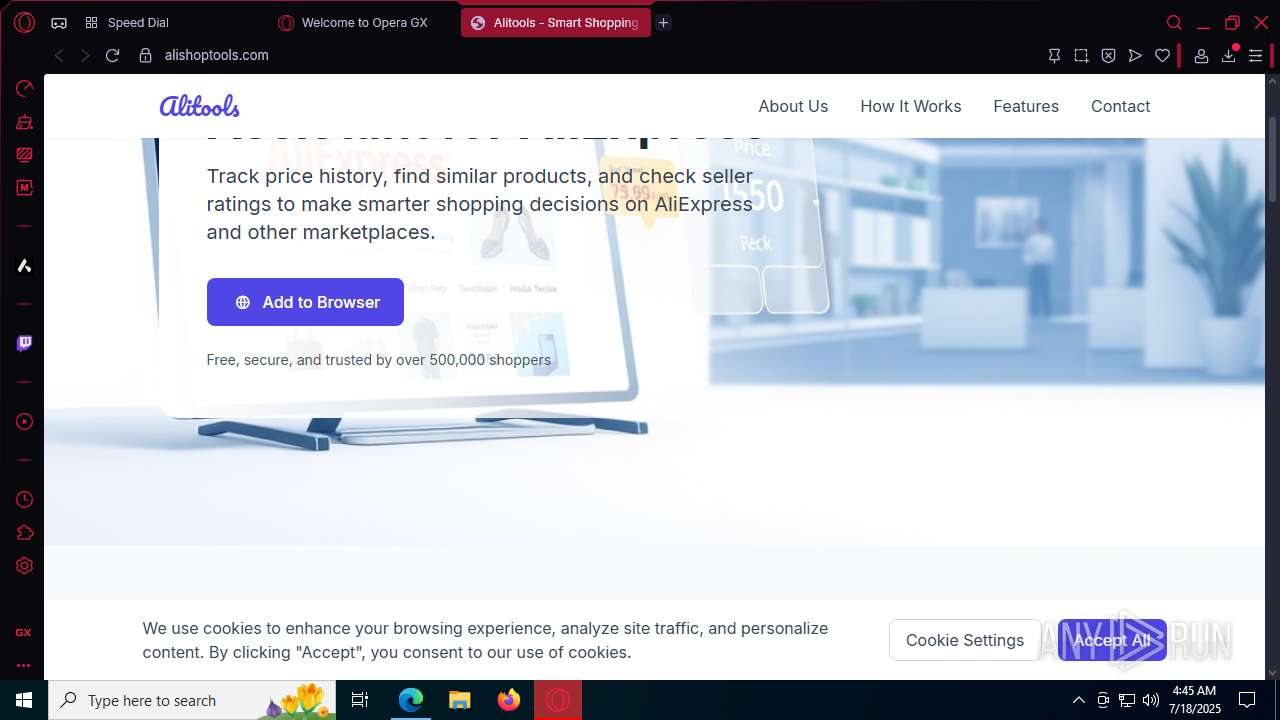Reload the current page
Viewport: 1280px width, 720px height.
(113, 56)
